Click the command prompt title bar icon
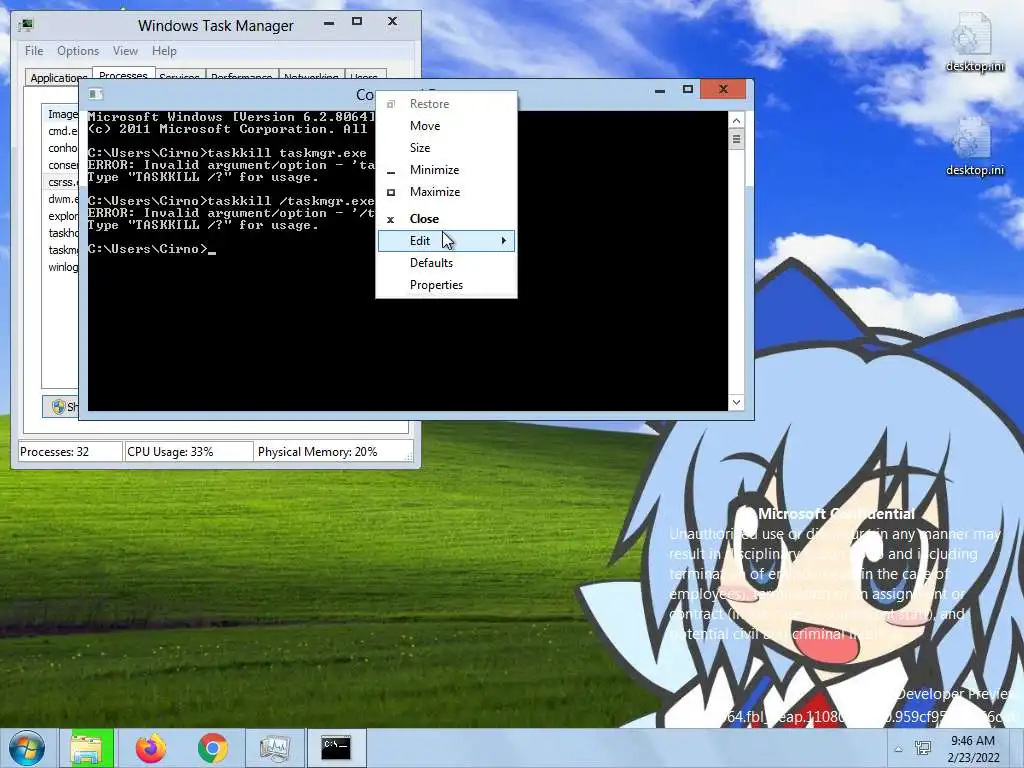Screen dimensions: 1024x768 (x=96, y=94)
